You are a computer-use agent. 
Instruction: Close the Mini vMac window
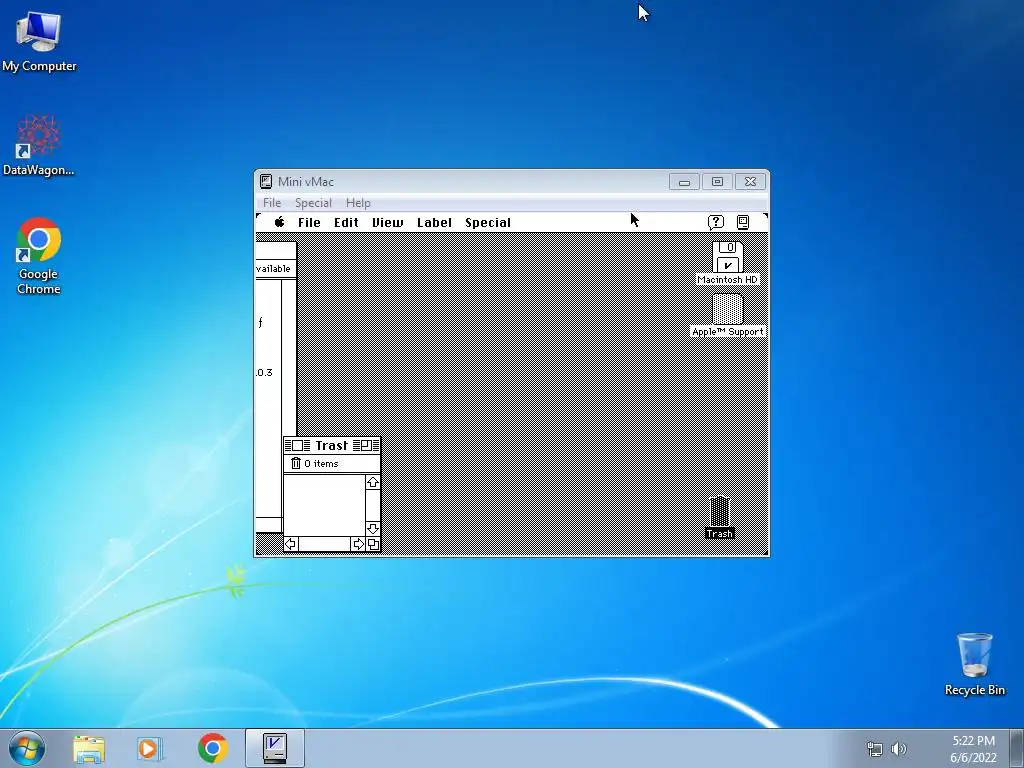[750, 182]
